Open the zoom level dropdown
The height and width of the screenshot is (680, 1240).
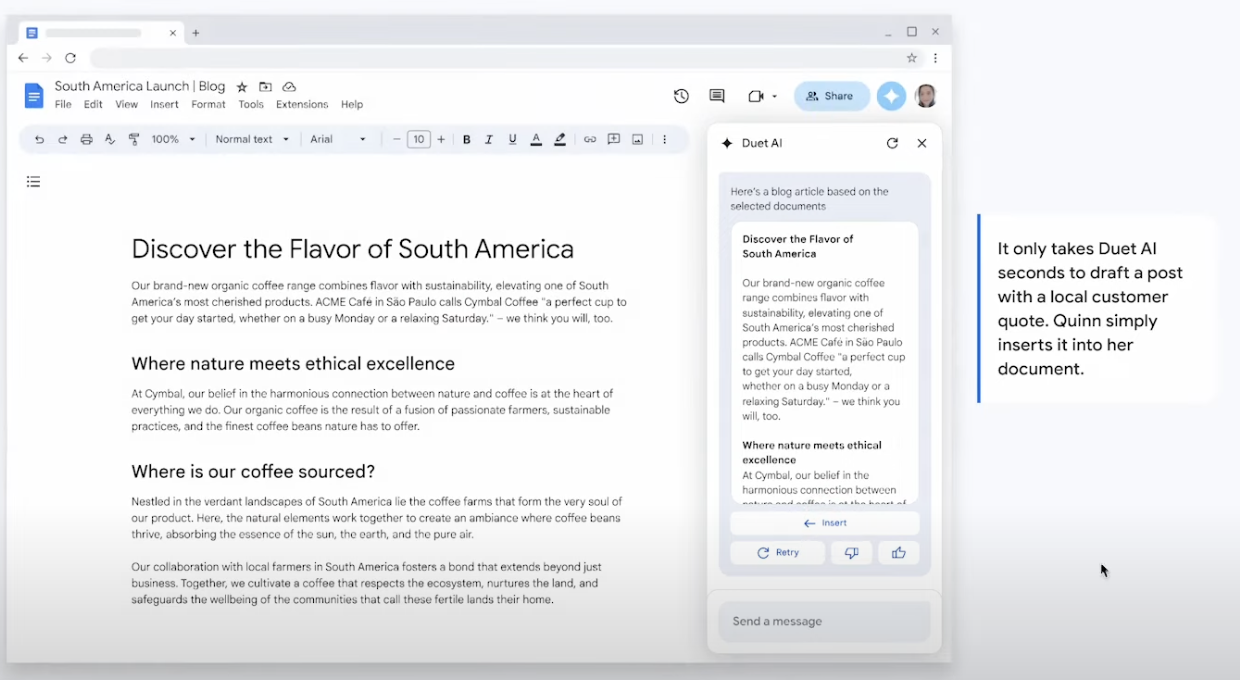coord(174,139)
